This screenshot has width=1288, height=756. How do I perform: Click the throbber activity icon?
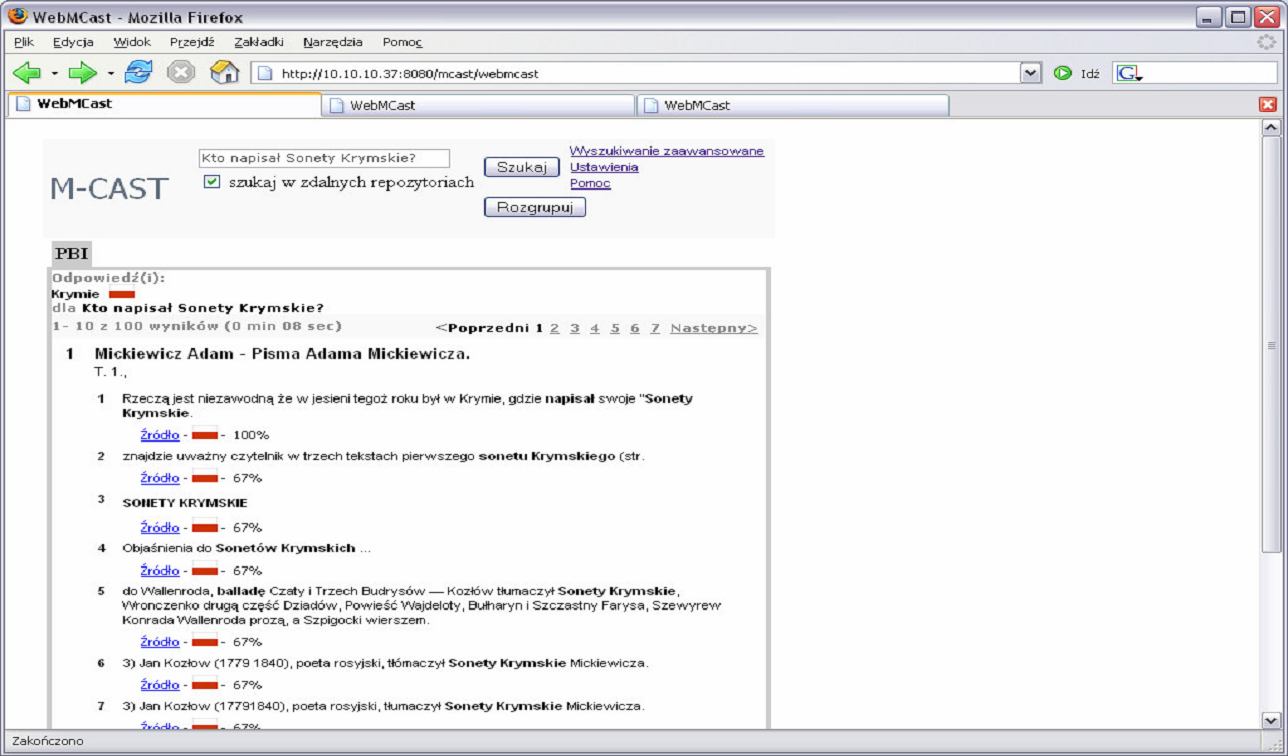click(x=1266, y=42)
